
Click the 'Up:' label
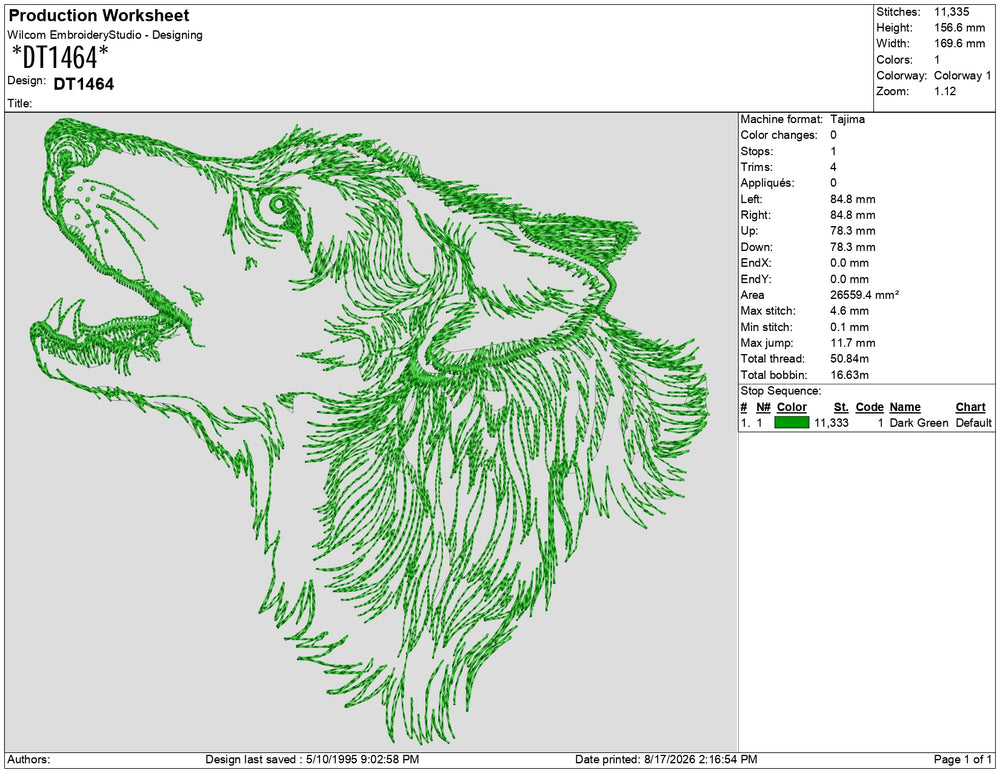749,231
